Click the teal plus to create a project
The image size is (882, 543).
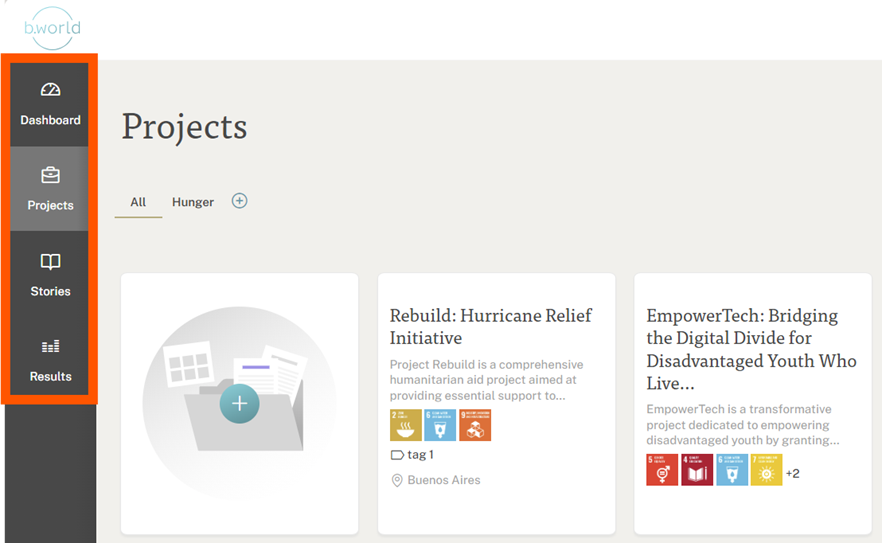tap(240, 403)
